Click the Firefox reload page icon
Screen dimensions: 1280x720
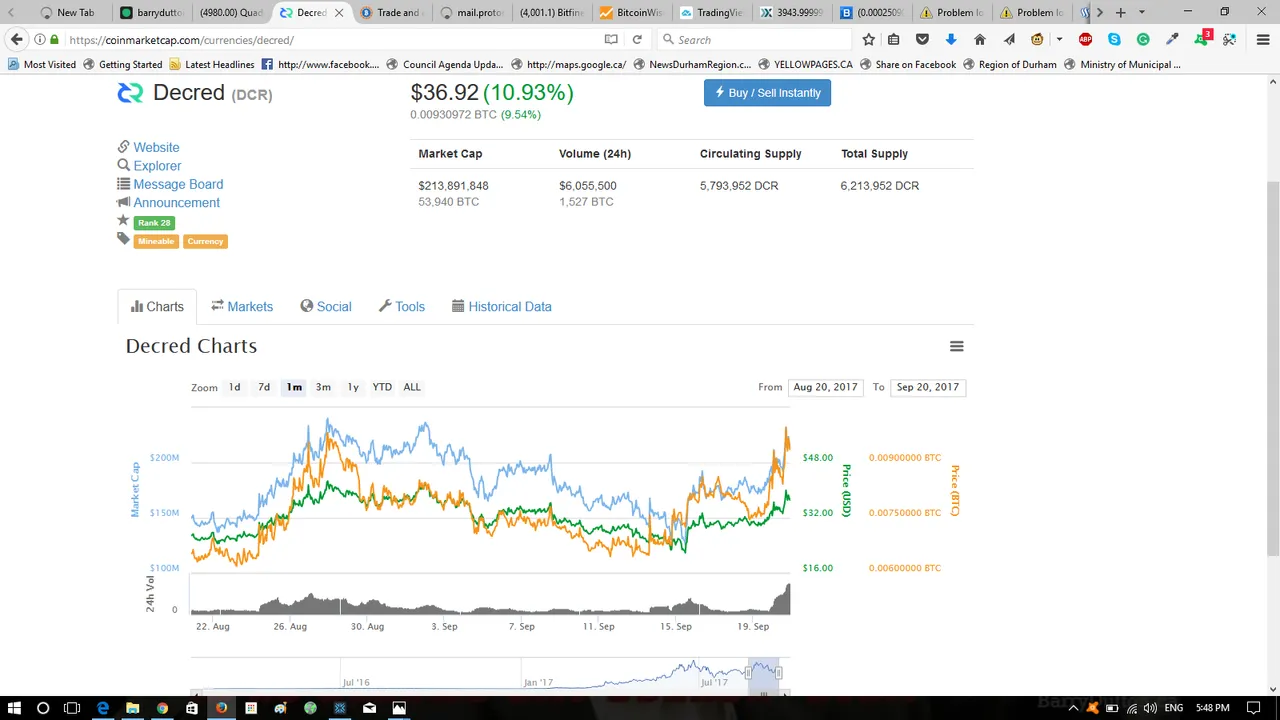point(637,40)
